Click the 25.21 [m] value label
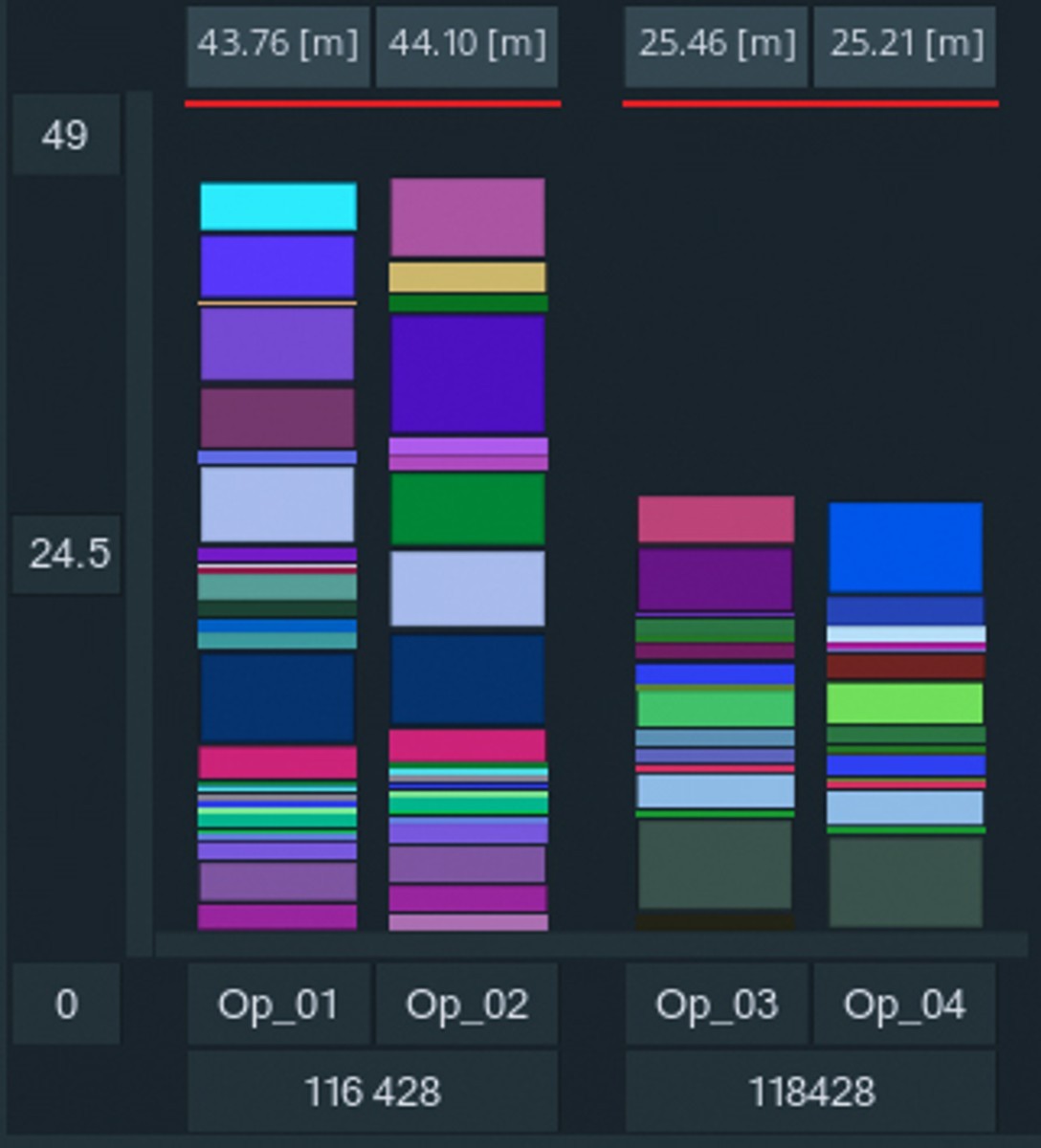This screenshot has width=1041, height=1148. (905, 45)
